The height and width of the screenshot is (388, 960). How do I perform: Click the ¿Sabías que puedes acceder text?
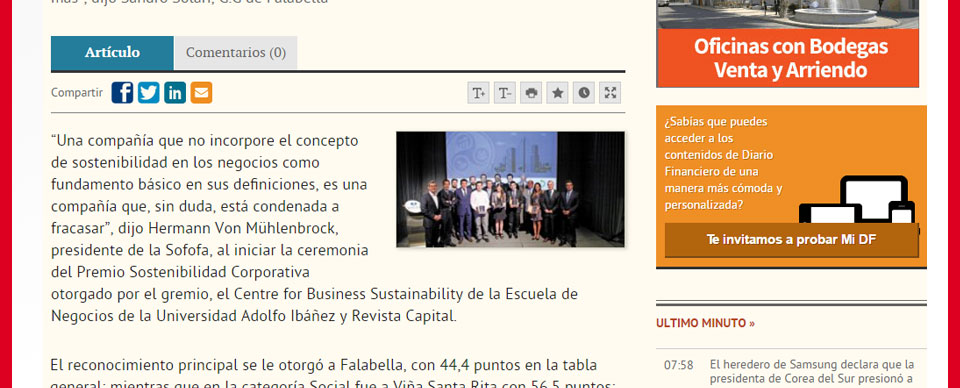tap(724, 163)
